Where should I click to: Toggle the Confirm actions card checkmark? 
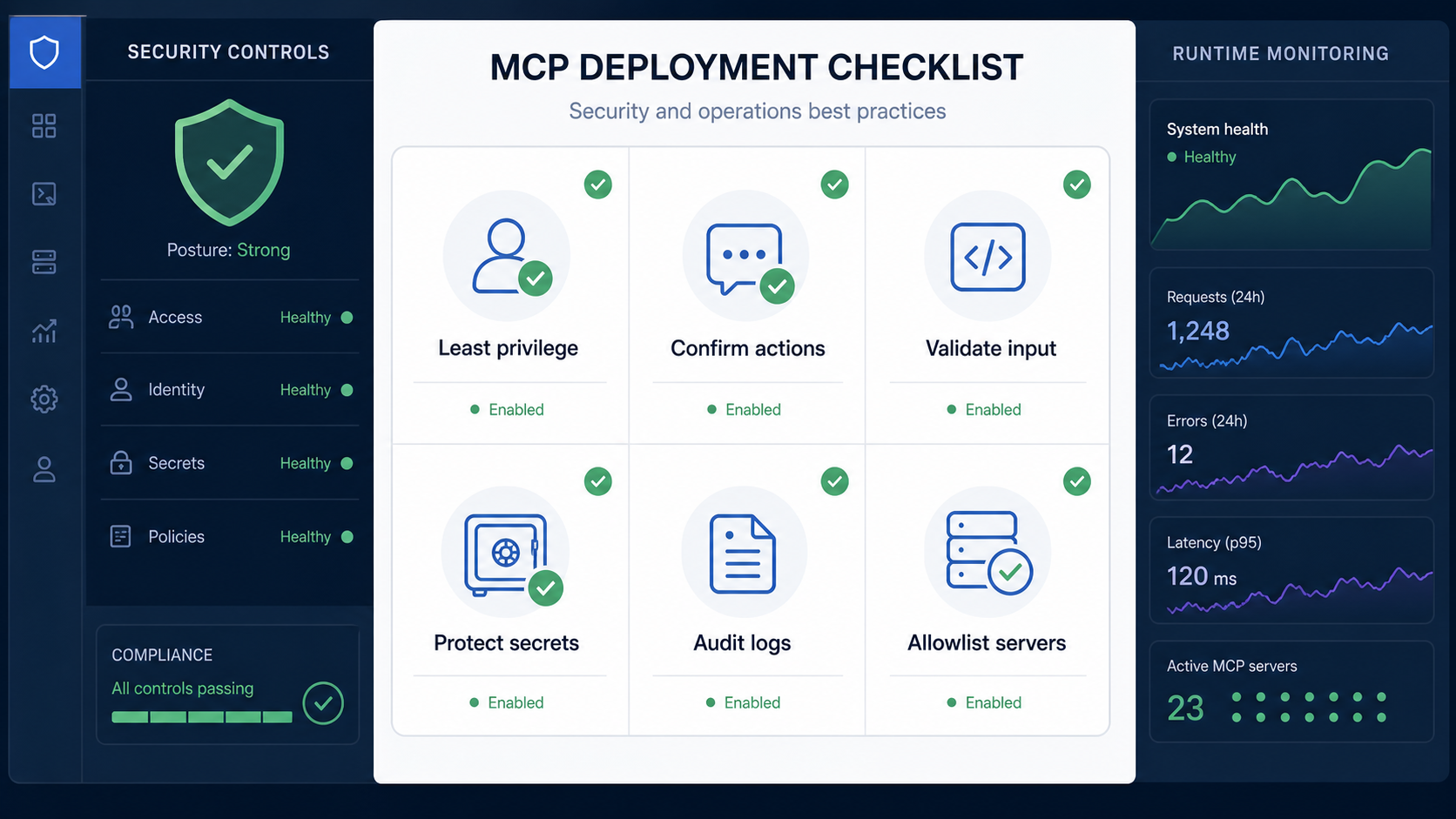point(835,185)
